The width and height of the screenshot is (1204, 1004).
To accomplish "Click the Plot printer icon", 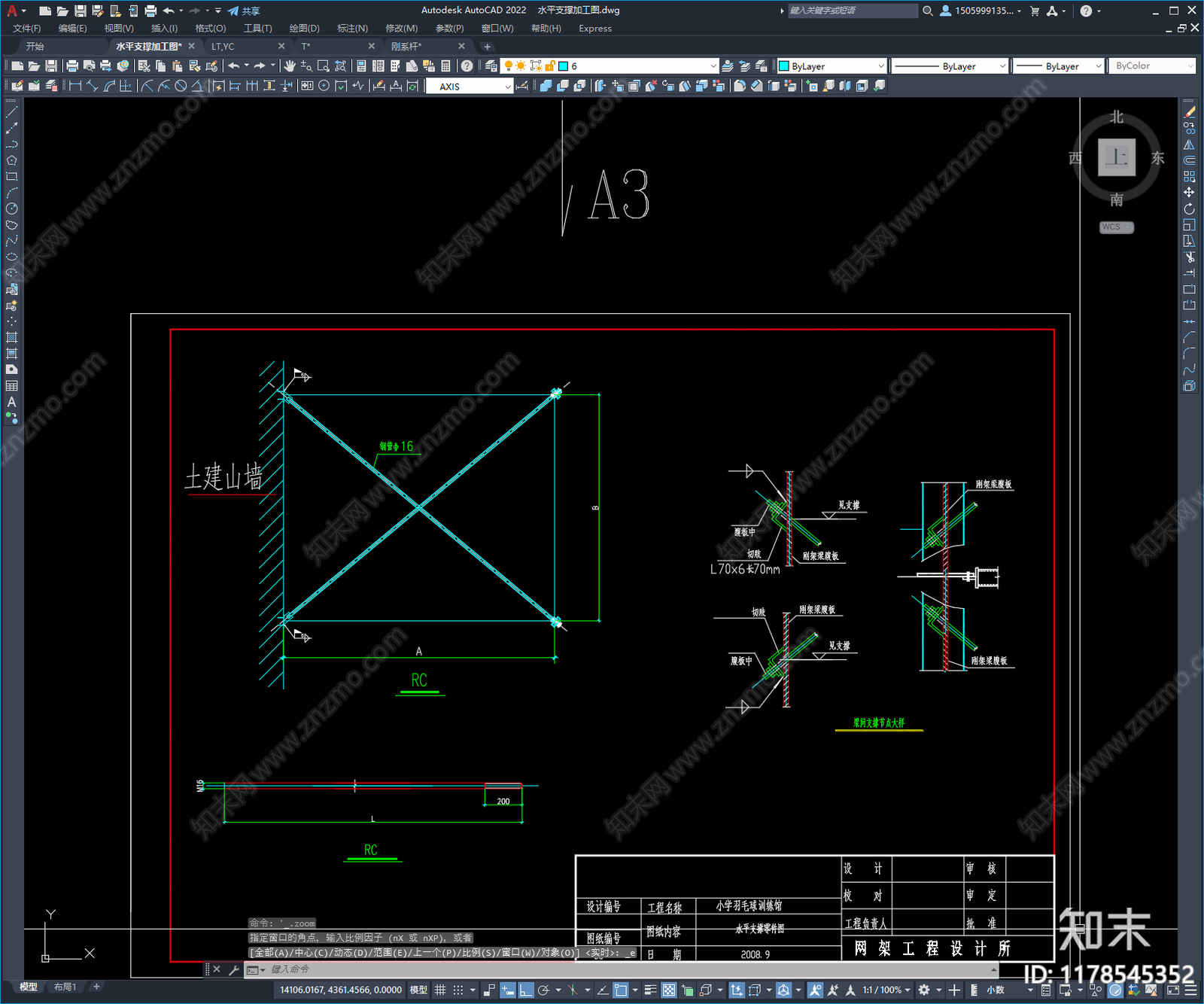I will [x=72, y=66].
